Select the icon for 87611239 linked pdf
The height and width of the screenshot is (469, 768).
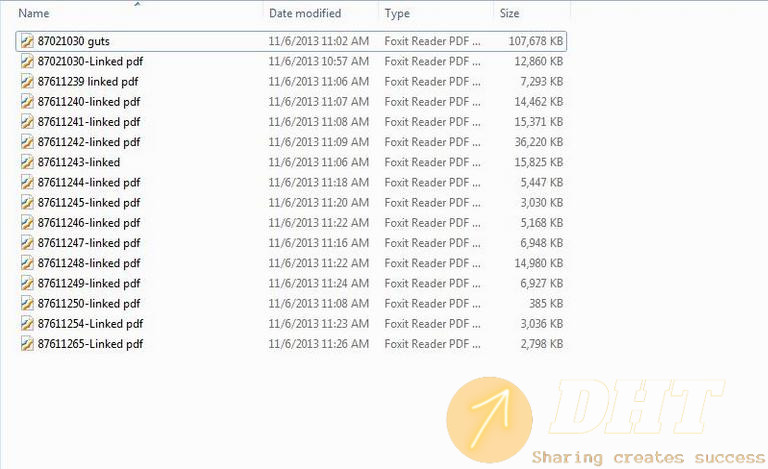click(x=27, y=81)
